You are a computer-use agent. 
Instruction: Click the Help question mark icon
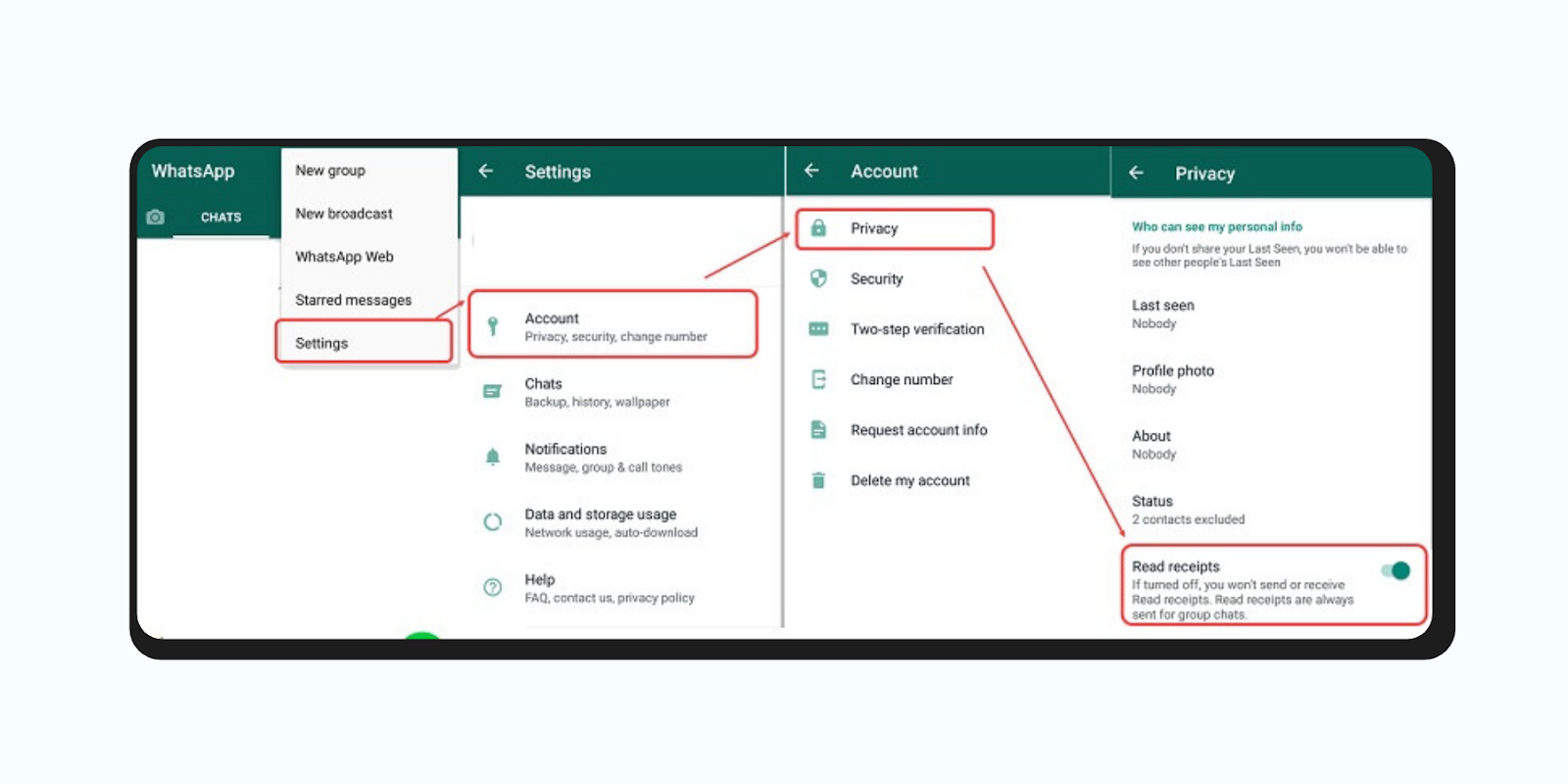pos(493,587)
